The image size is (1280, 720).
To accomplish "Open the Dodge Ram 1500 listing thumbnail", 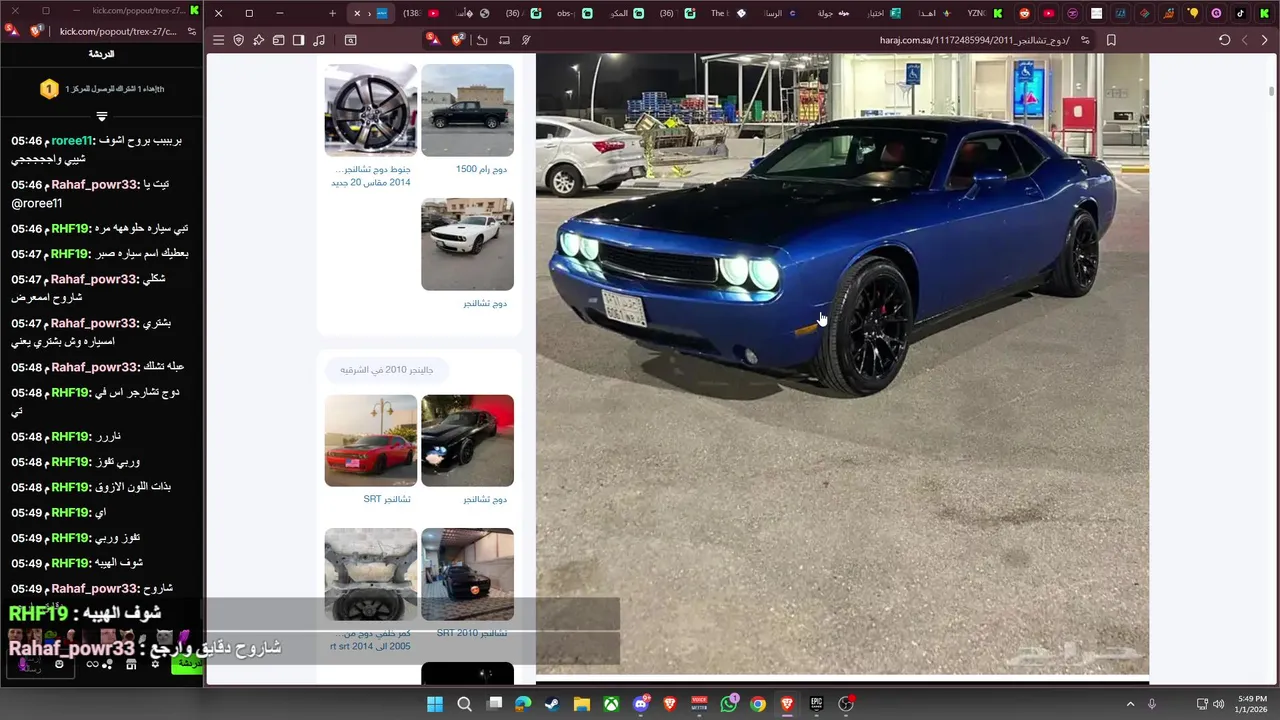I will [x=467, y=110].
